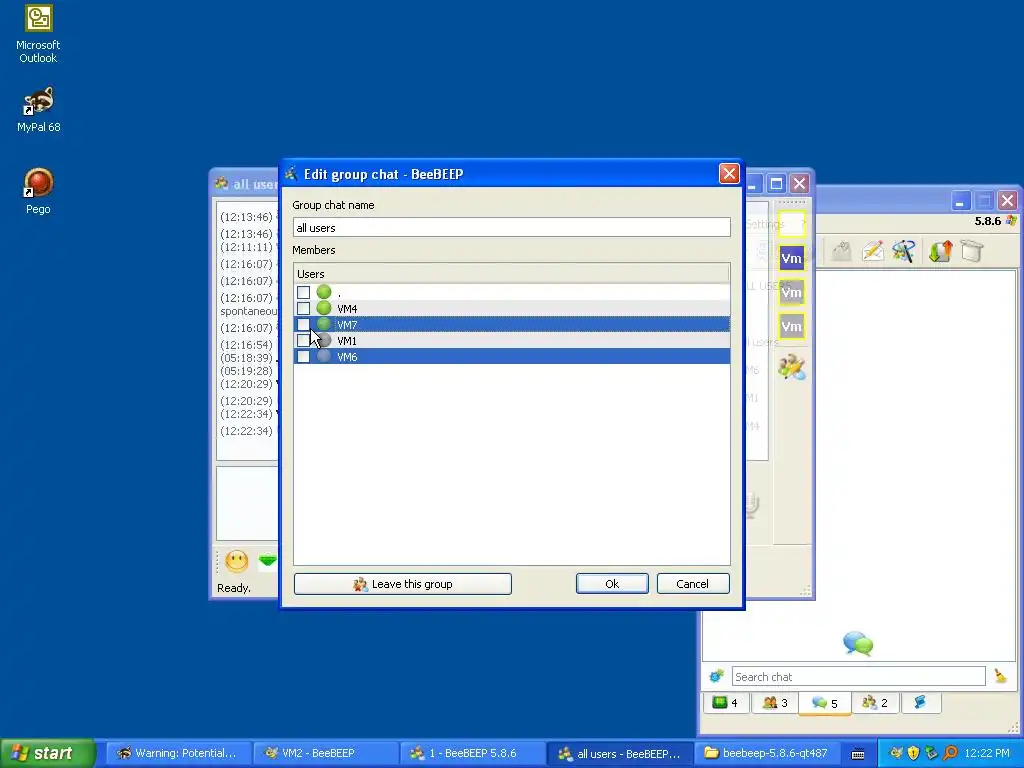Tick the checkbox for user VM1
This screenshot has height=768, width=1024.
[303, 340]
